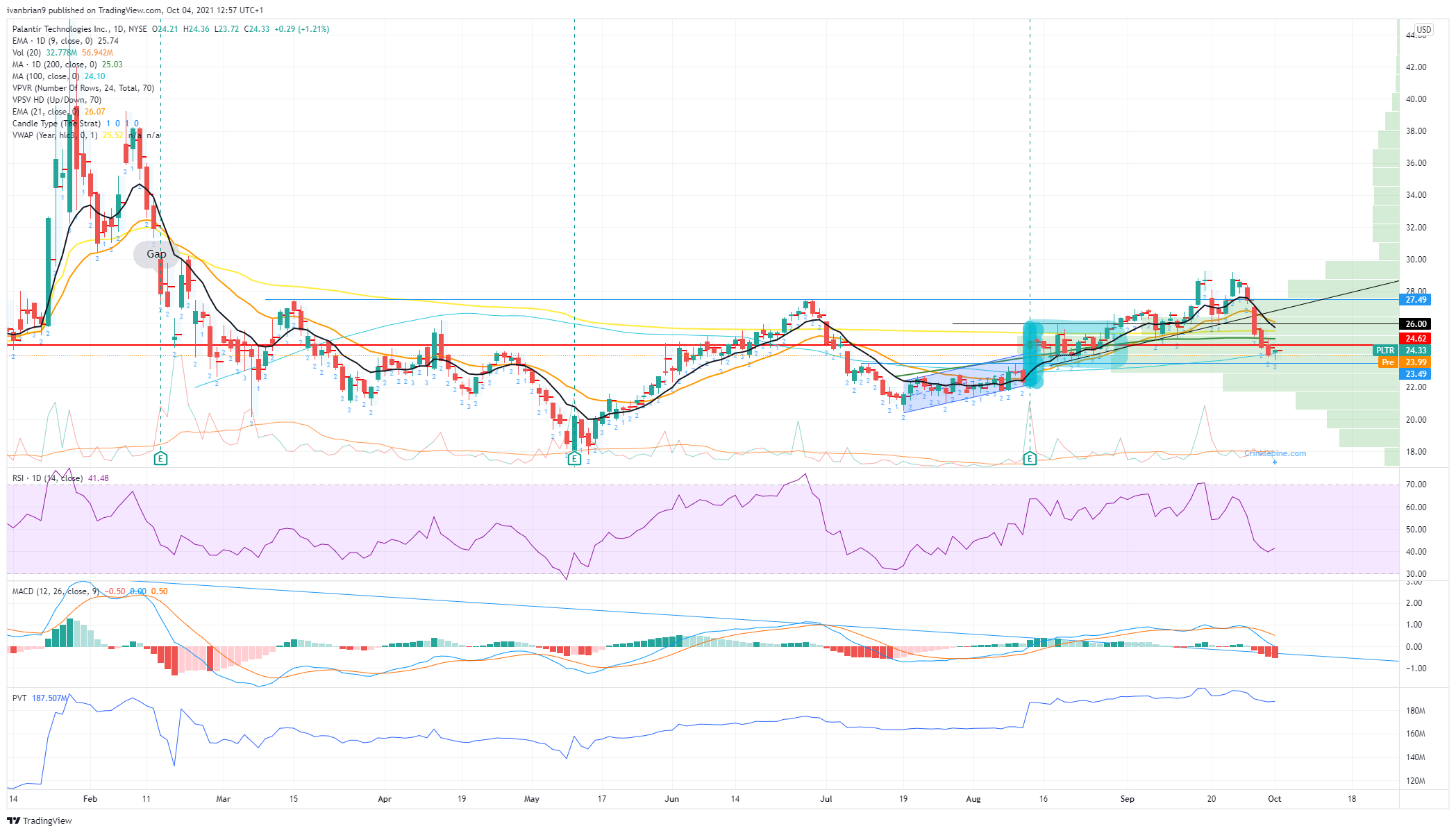Click 'Feb' on the date axis
The height and width of the screenshot is (833, 1456).
[x=90, y=799]
